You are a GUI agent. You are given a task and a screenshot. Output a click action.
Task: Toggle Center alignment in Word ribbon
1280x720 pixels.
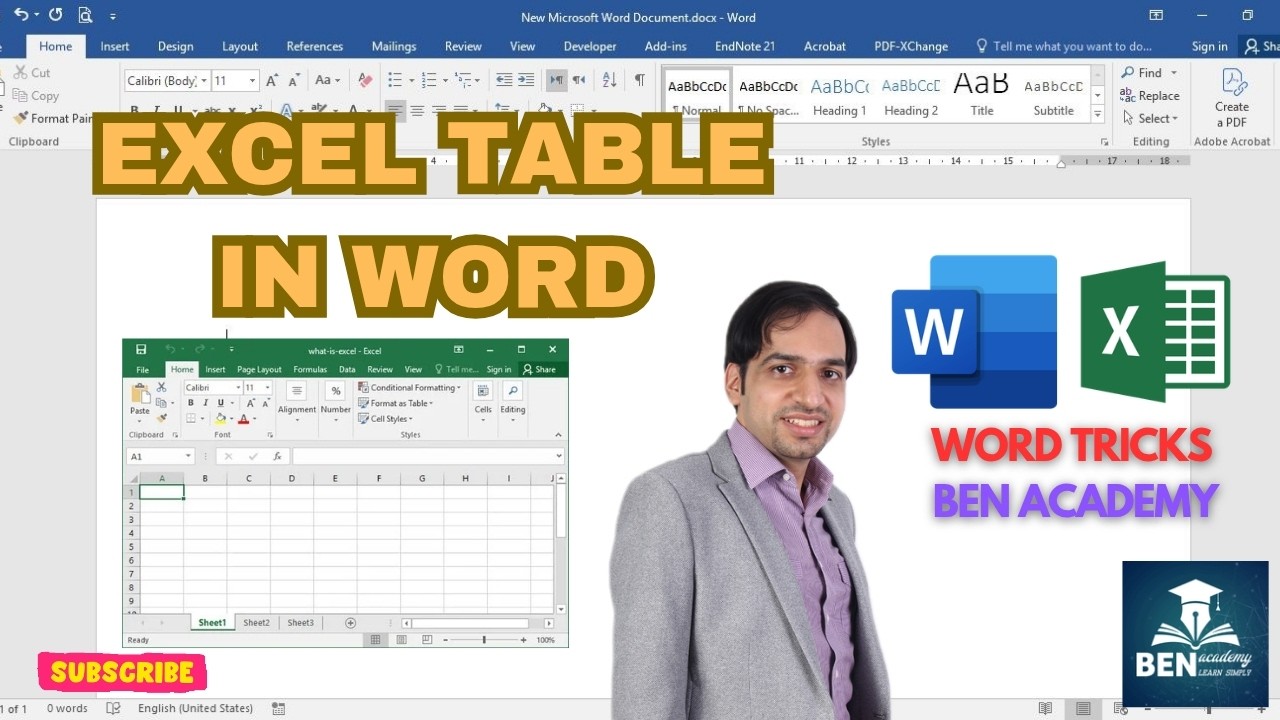417,110
